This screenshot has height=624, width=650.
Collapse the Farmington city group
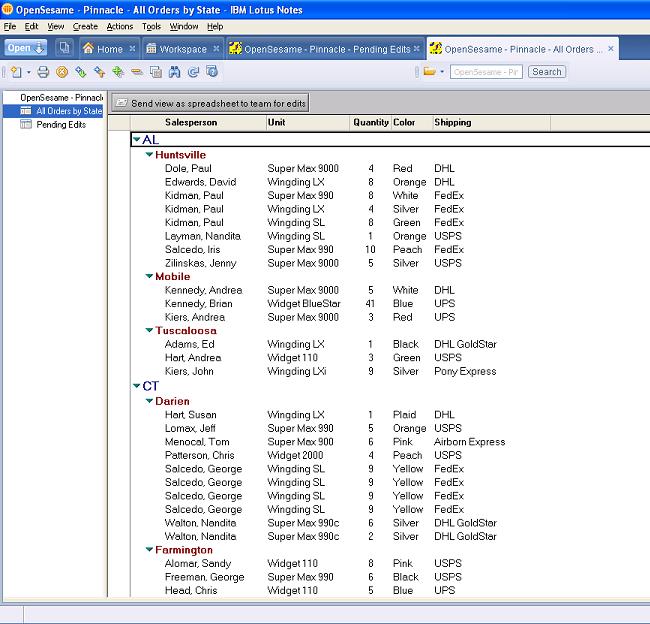(x=149, y=550)
